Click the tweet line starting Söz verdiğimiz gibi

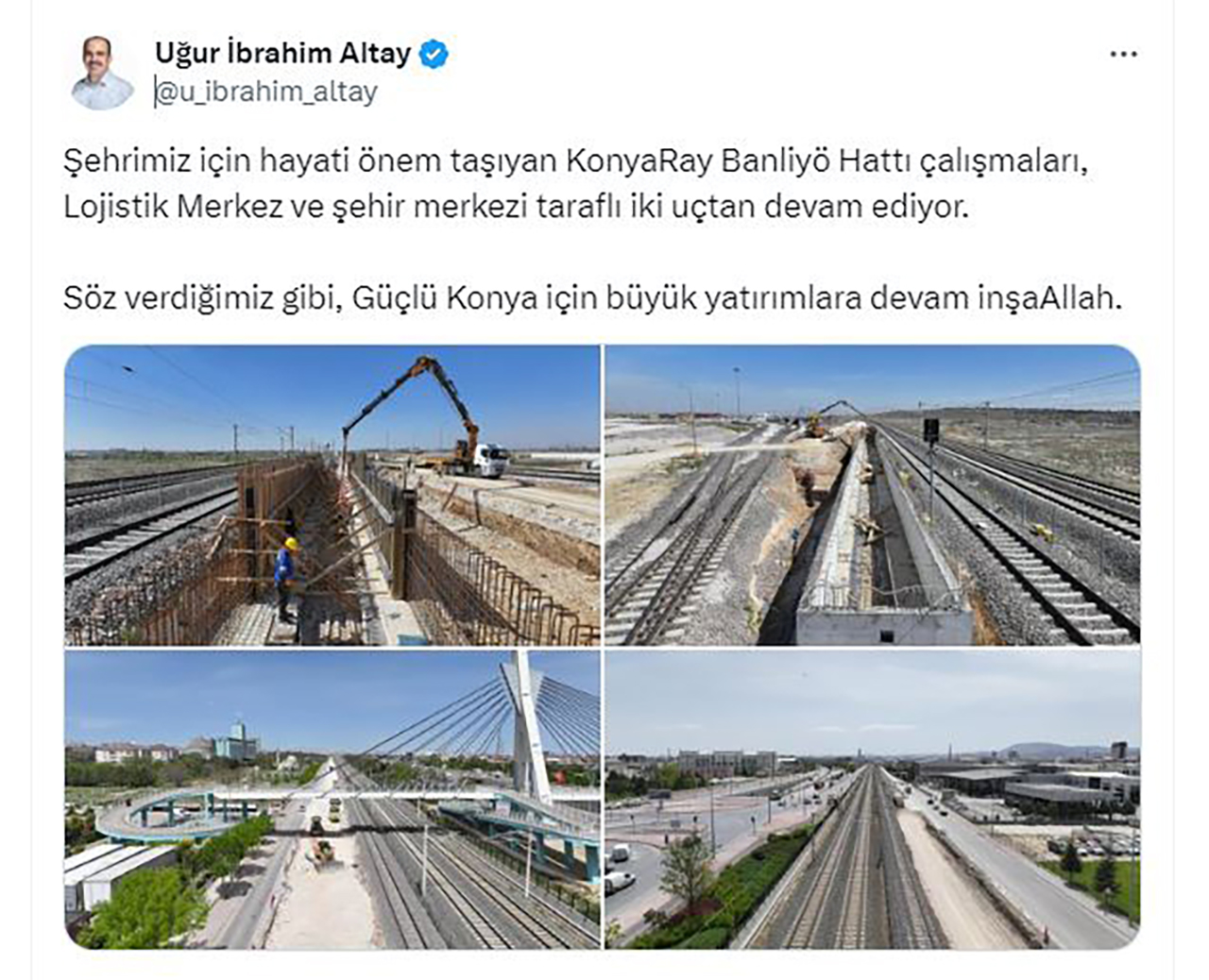[593, 298]
